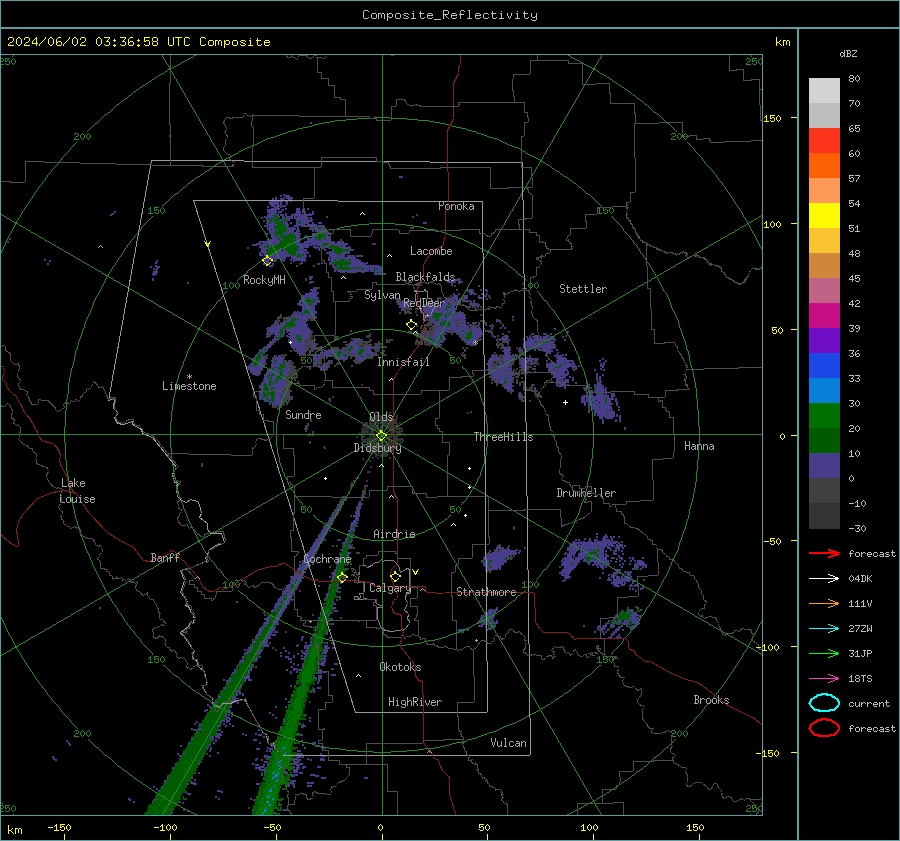Pick the blue 36 dBZ color swatch
This screenshot has width=900, height=841.
pos(824,366)
